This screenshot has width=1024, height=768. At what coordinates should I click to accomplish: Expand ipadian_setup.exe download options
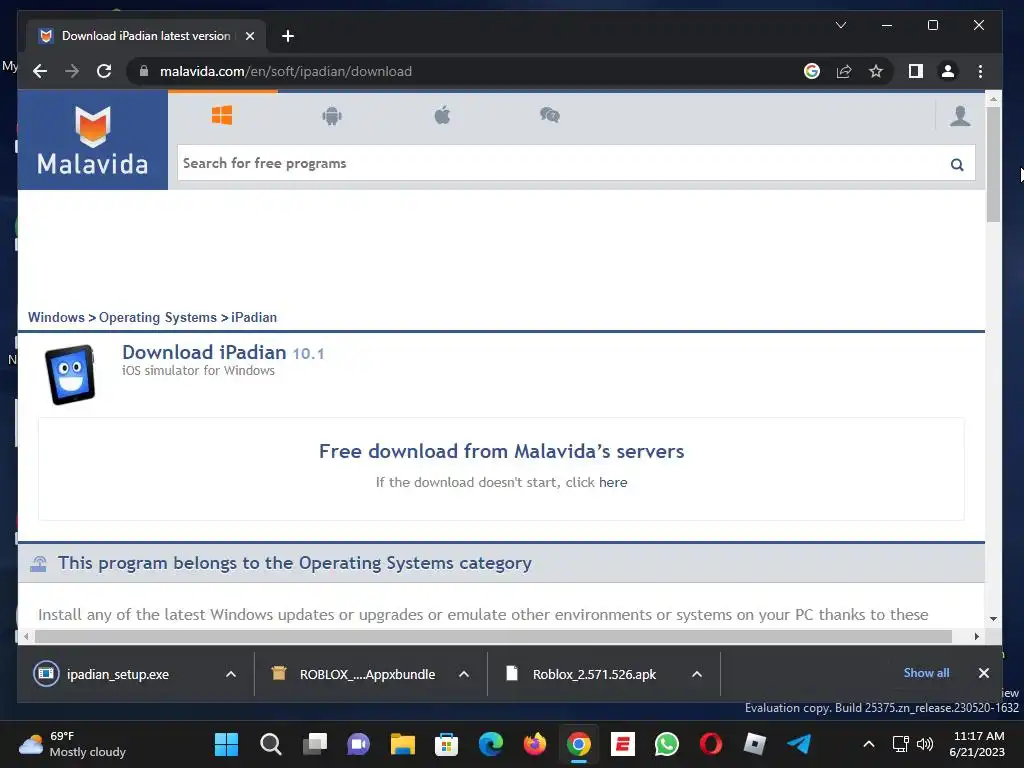click(x=231, y=674)
